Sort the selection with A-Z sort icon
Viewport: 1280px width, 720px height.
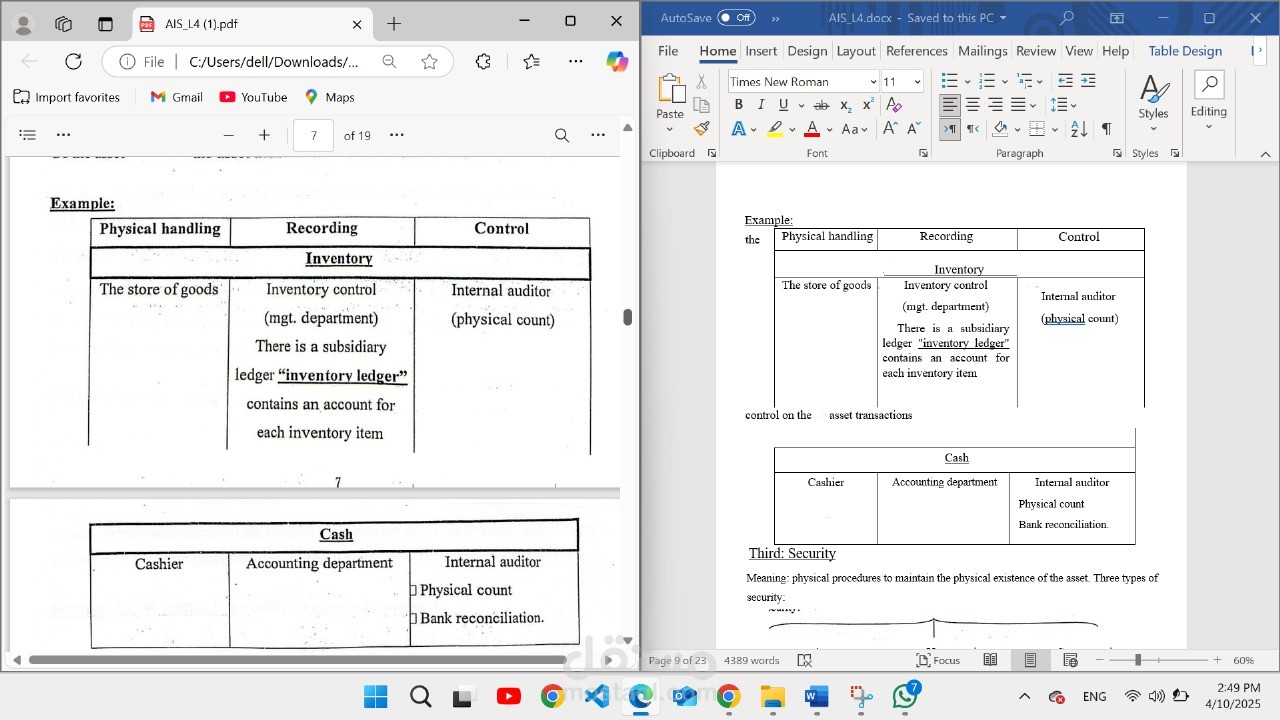pyautogui.click(x=1079, y=129)
